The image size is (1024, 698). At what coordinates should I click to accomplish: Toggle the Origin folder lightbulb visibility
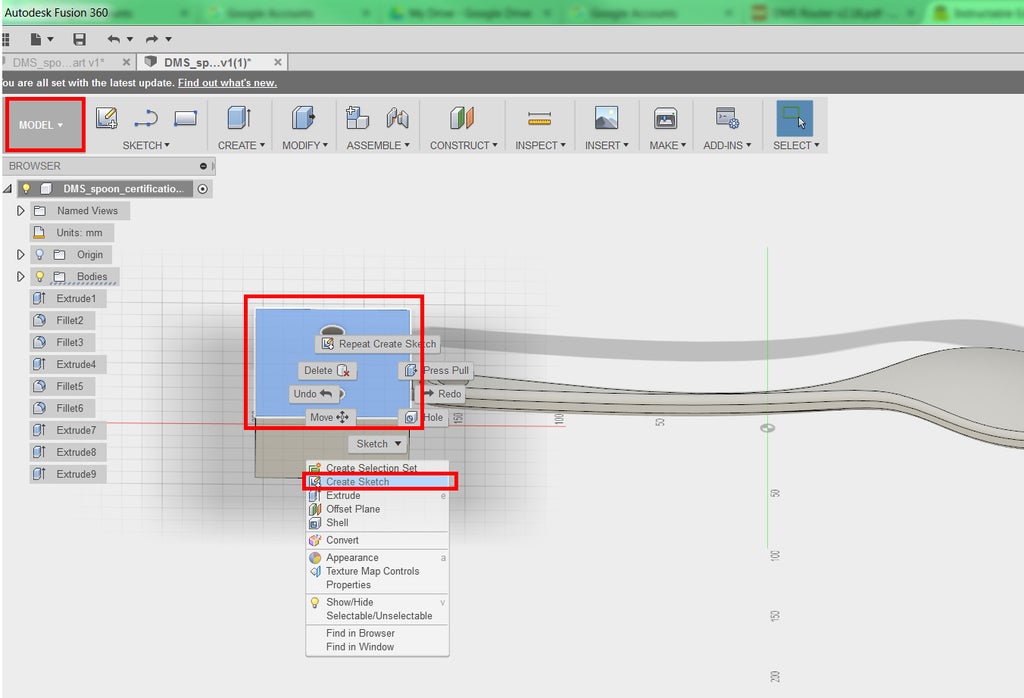click(40, 255)
